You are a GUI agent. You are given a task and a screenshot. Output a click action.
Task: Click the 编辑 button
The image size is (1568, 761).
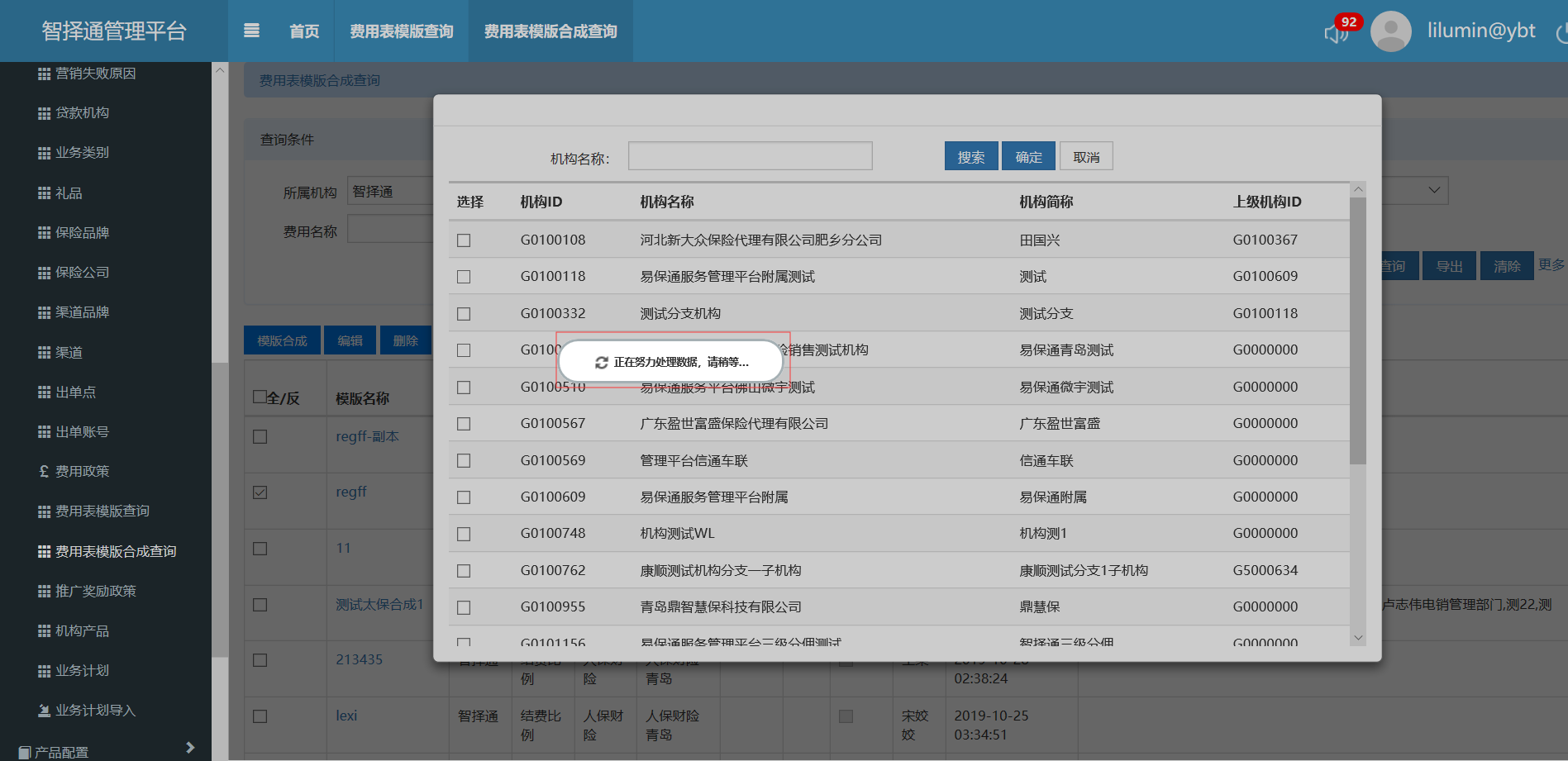point(350,340)
